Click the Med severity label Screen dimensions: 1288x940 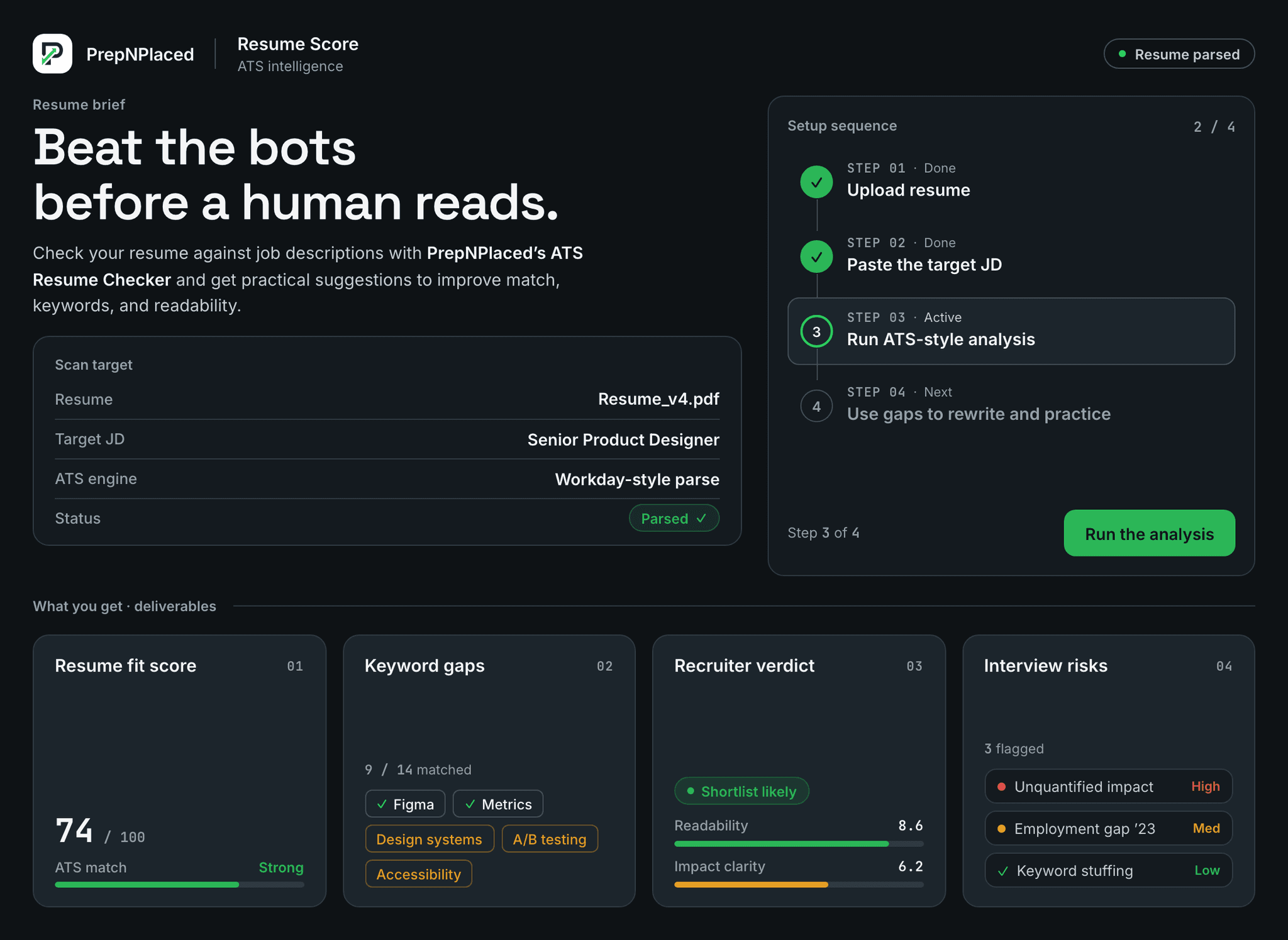[1206, 829]
